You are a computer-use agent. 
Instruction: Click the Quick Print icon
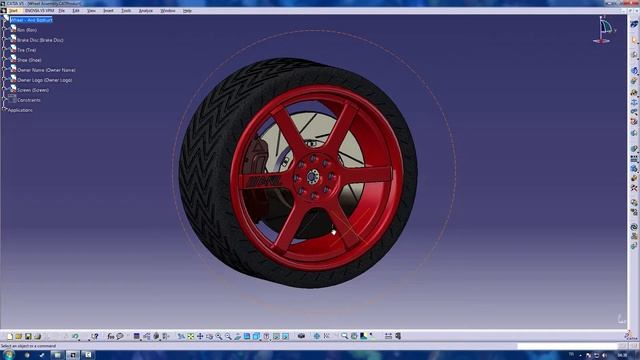(x=38, y=336)
